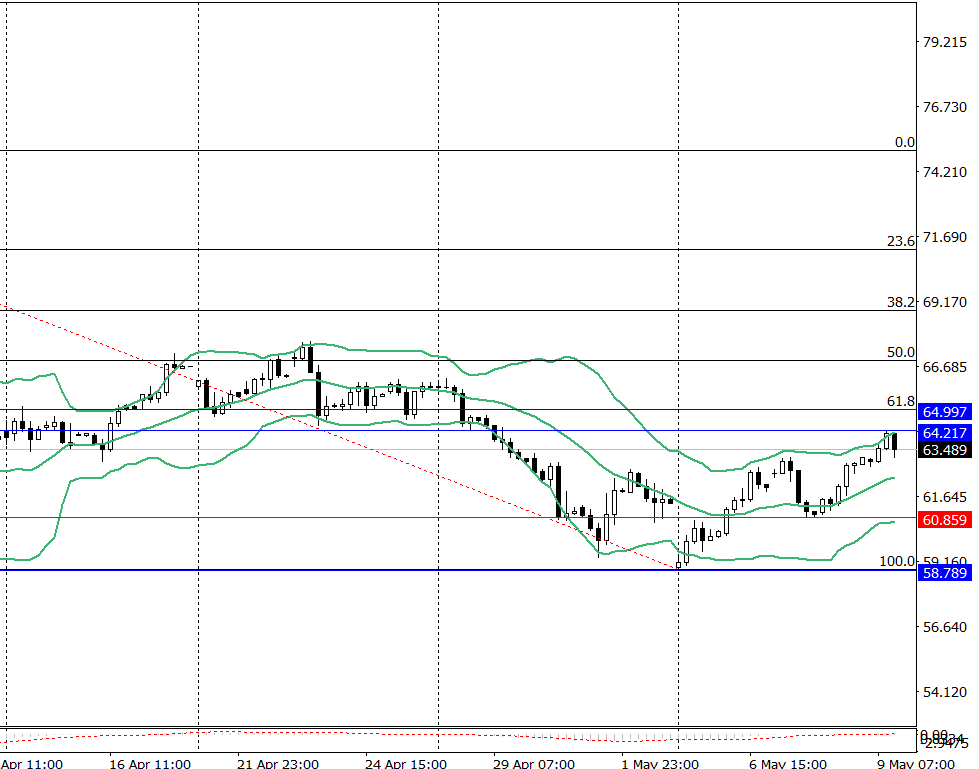
Task: Click the black 63.489 current price tag
Action: pyautogui.click(x=945, y=450)
